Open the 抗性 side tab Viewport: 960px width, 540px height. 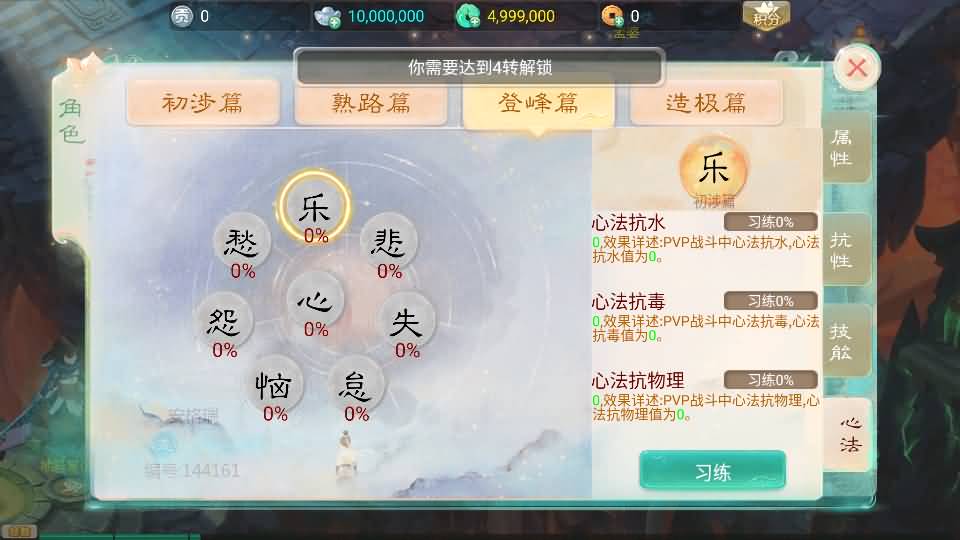(x=846, y=249)
